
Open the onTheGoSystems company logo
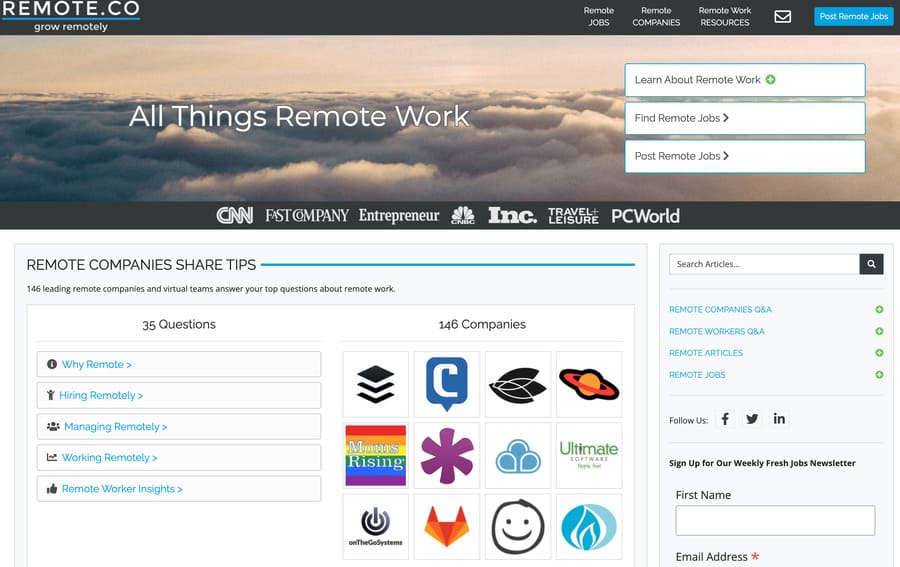click(376, 526)
